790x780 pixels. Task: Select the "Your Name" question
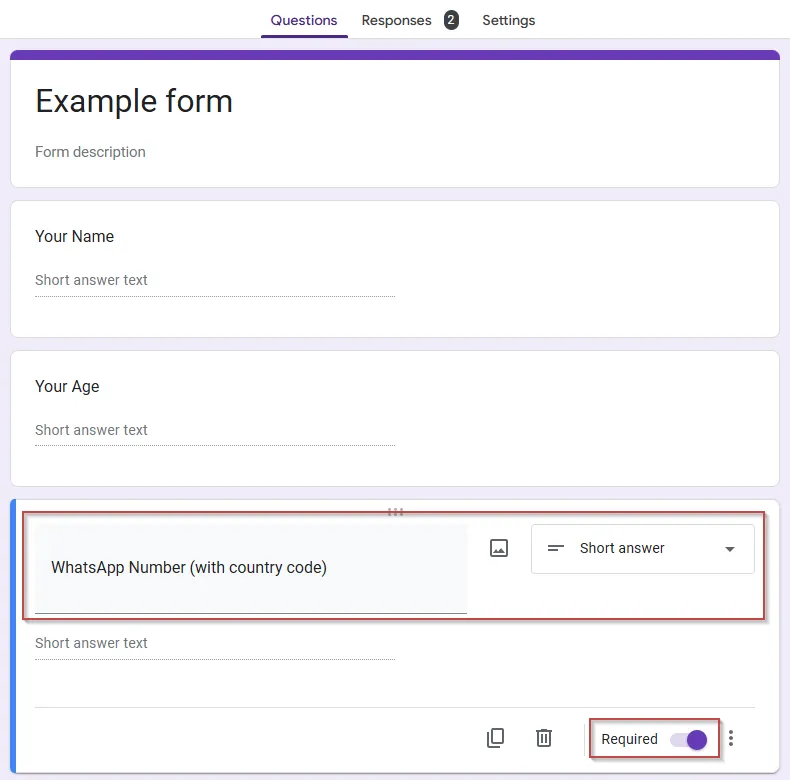[75, 237]
